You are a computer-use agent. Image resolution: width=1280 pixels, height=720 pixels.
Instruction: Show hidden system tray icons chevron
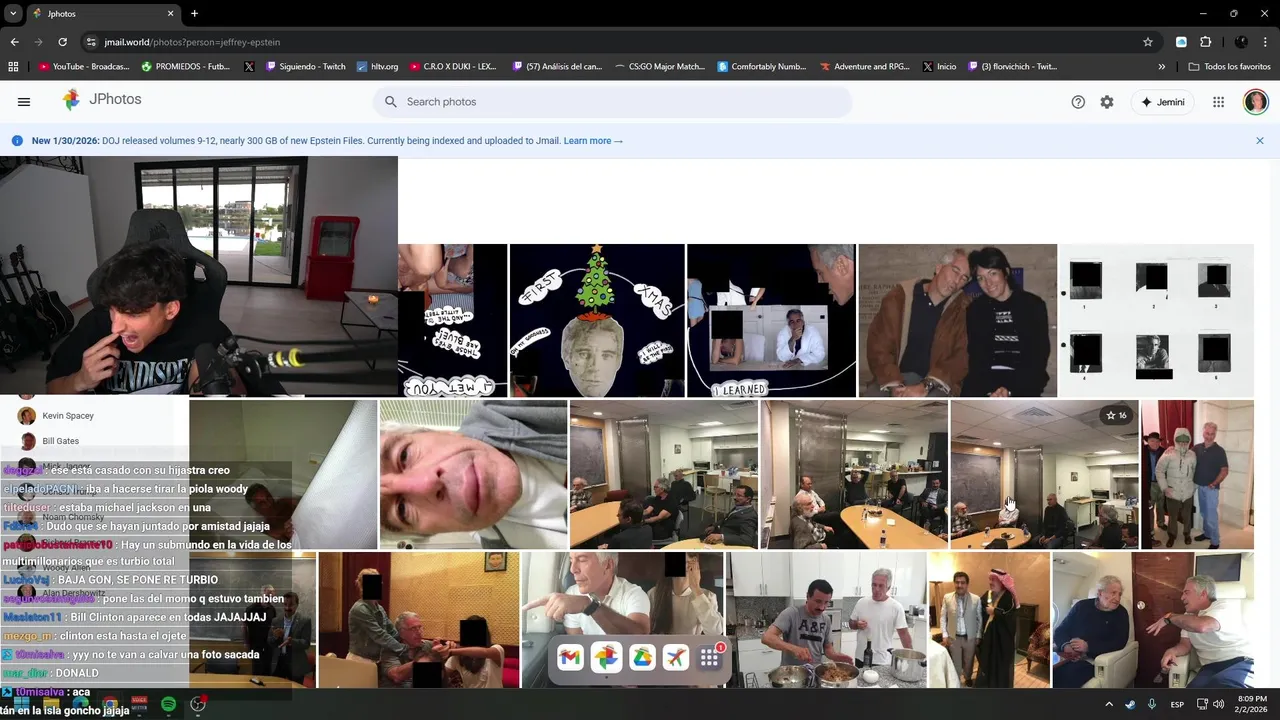(x=1108, y=704)
